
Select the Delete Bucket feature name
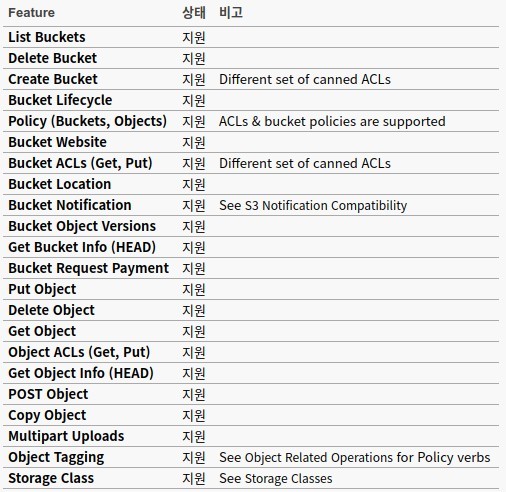(x=53, y=58)
